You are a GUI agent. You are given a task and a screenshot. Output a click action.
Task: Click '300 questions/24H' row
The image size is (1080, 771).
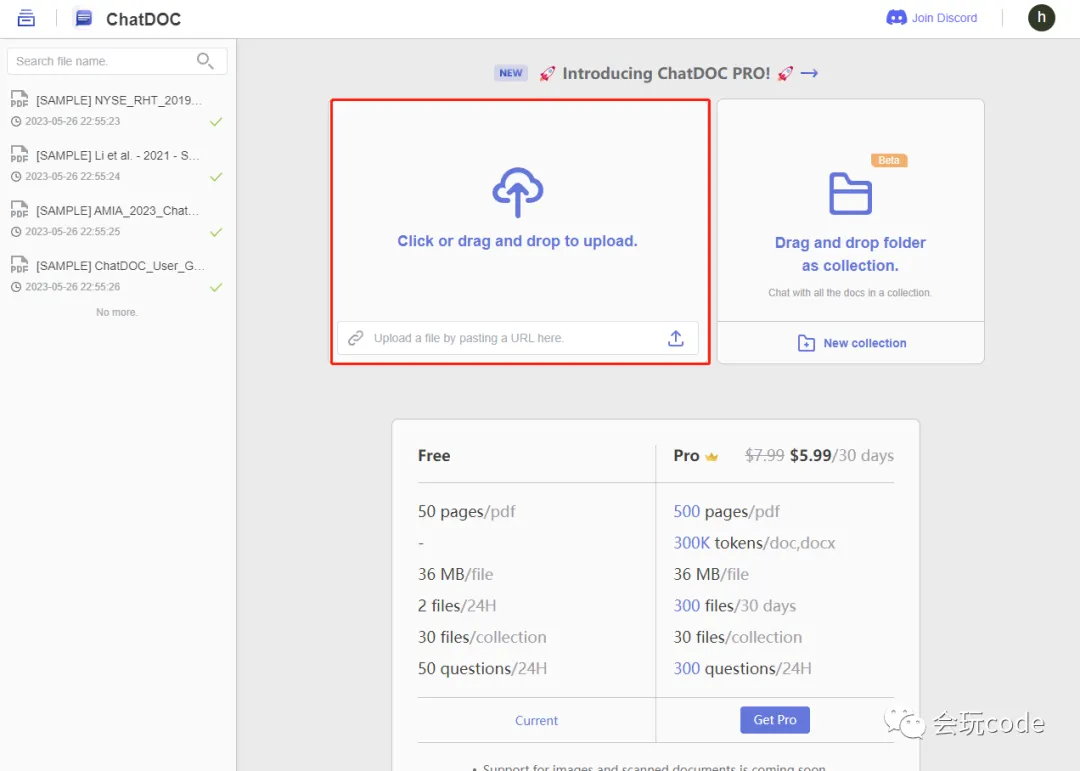[x=742, y=668]
